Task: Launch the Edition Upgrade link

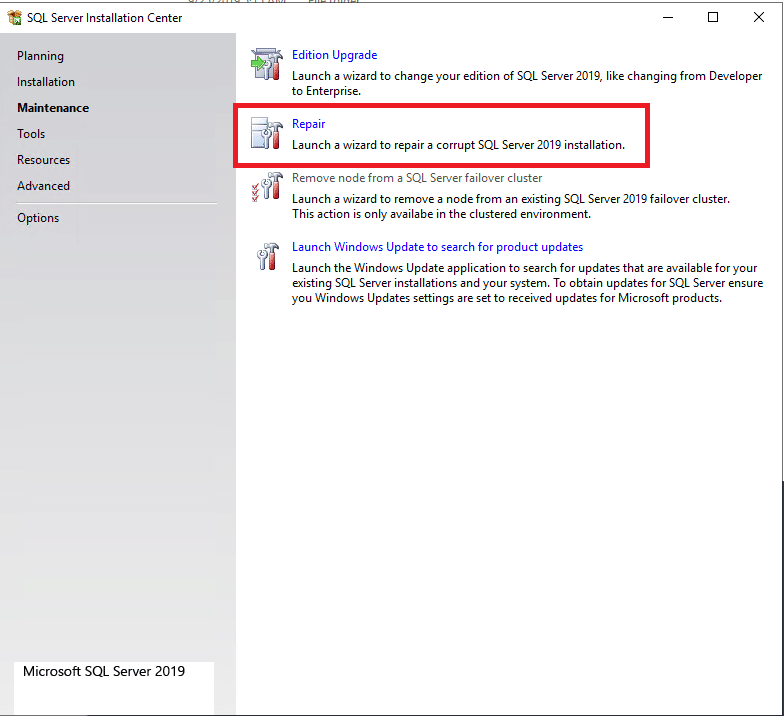Action: [334, 55]
